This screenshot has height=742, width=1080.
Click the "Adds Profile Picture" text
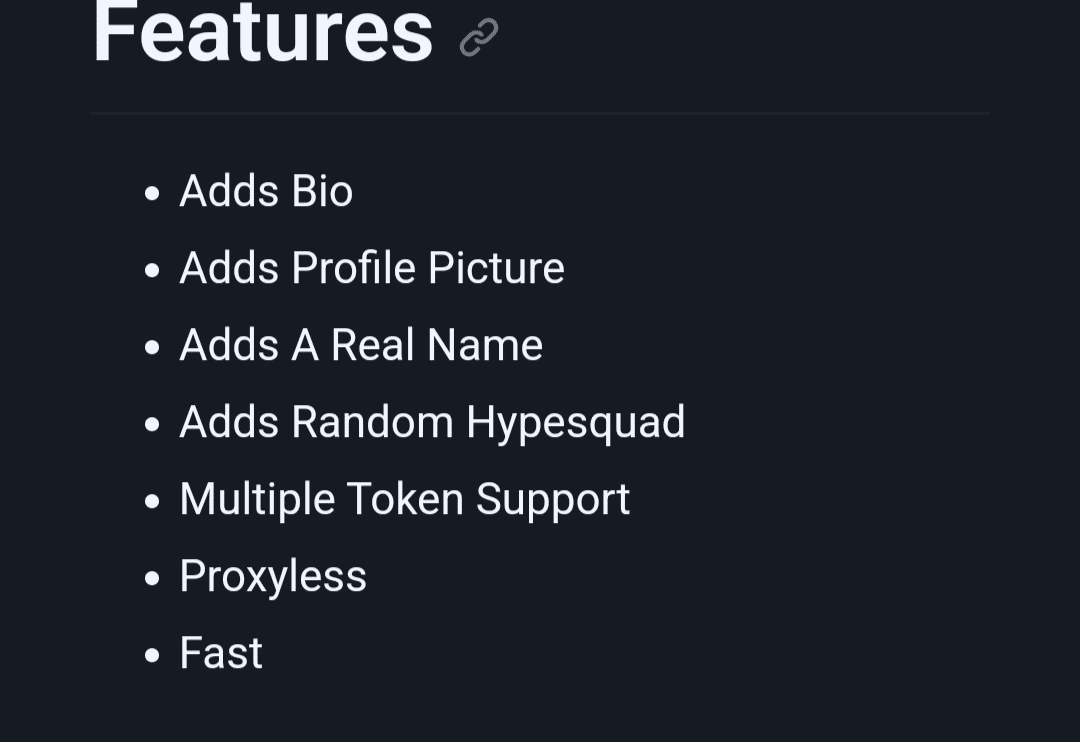coord(372,268)
